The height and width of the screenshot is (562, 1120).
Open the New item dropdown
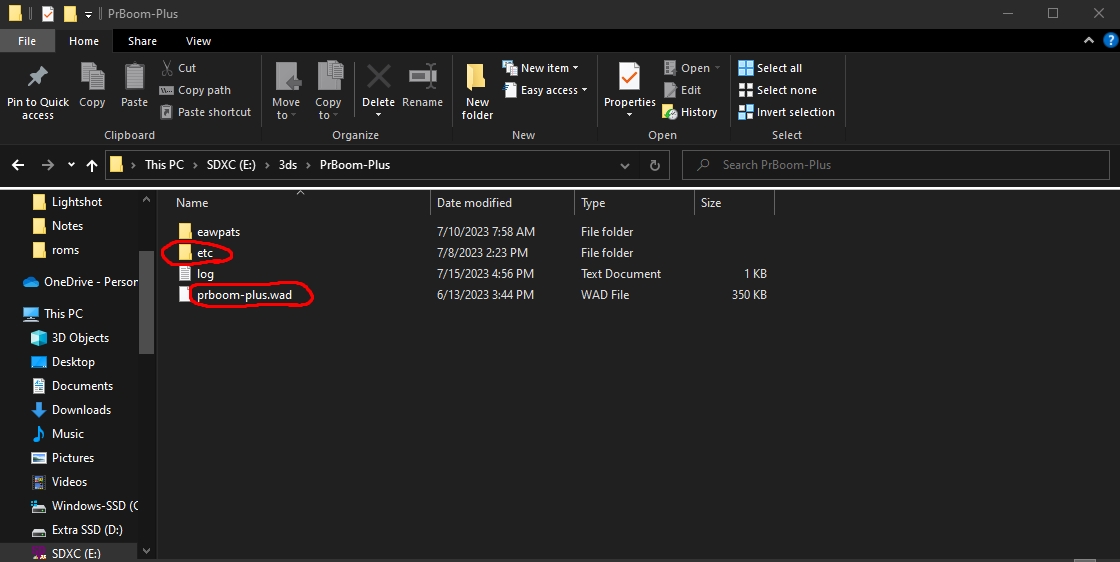point(541,68)
